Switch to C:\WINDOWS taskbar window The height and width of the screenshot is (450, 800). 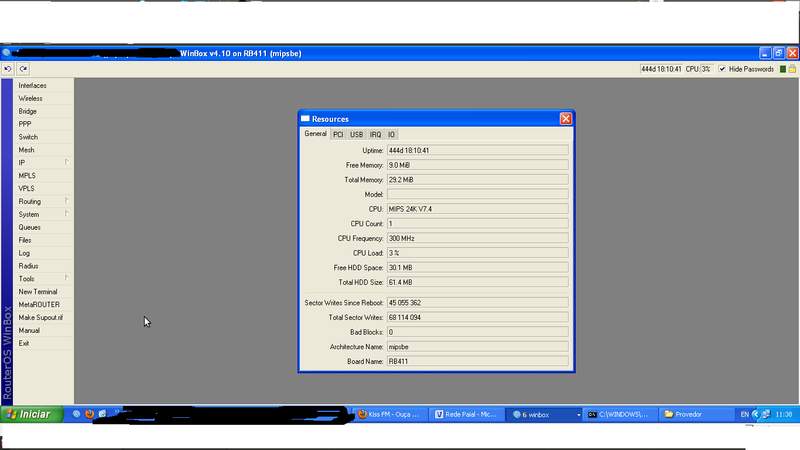point(619,414)
